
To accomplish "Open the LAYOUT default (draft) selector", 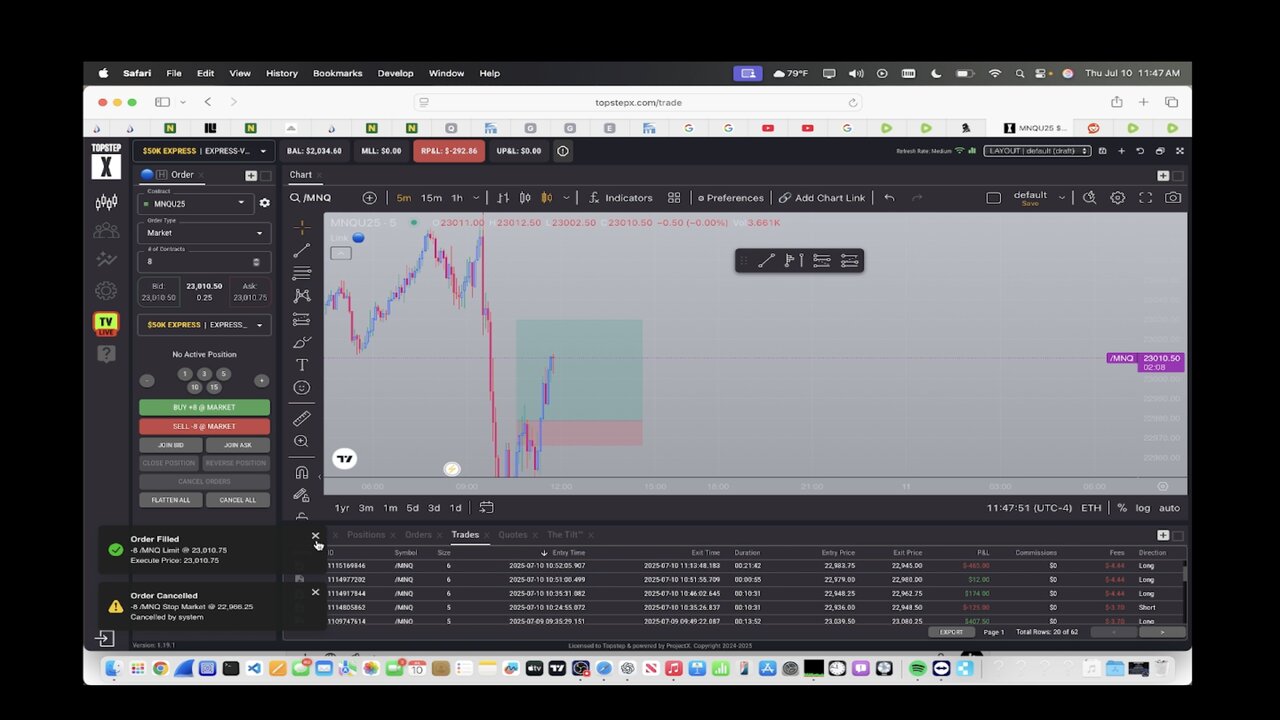I will click(x=1037, y=151).
